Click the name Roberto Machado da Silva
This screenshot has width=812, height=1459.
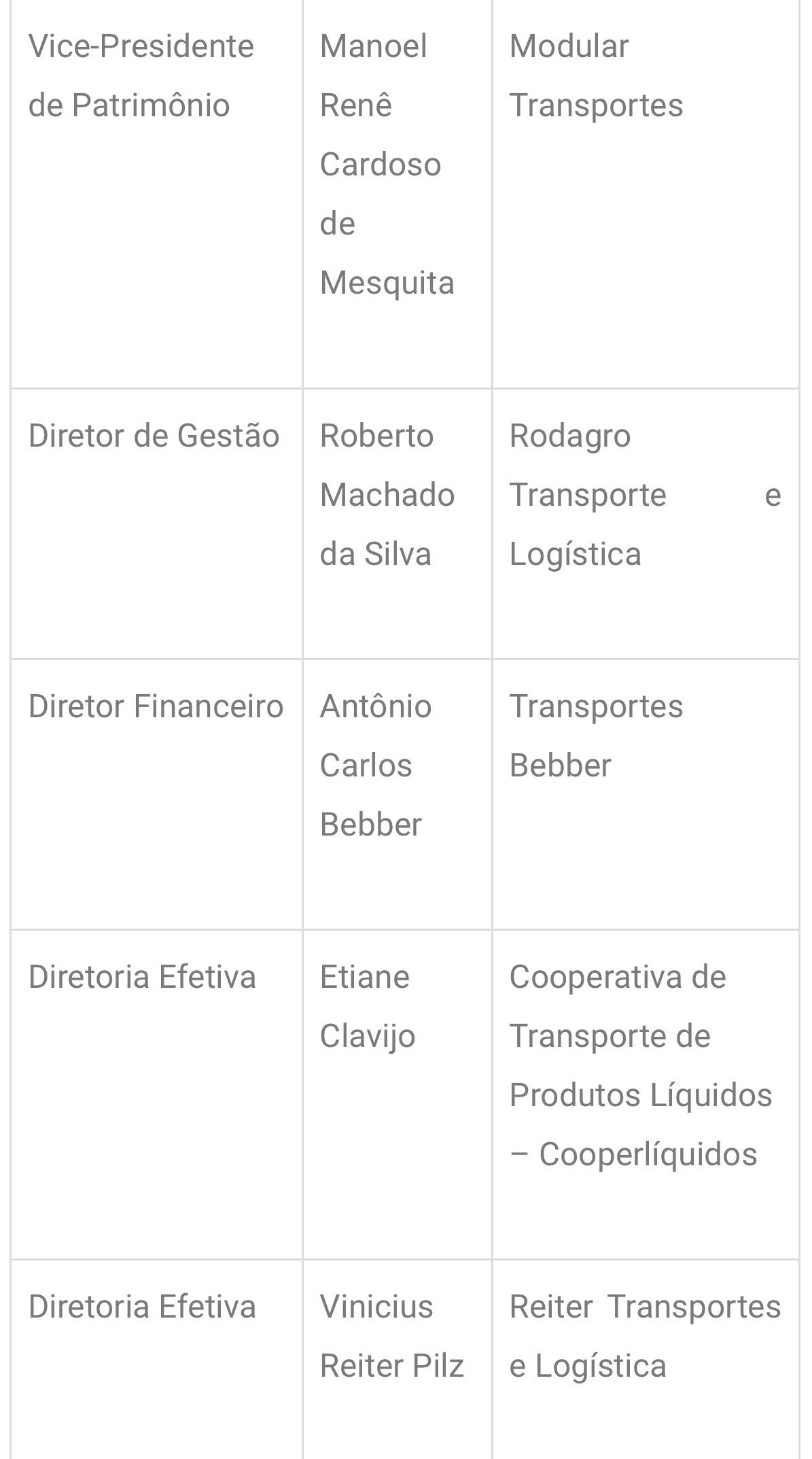[387, 494]
